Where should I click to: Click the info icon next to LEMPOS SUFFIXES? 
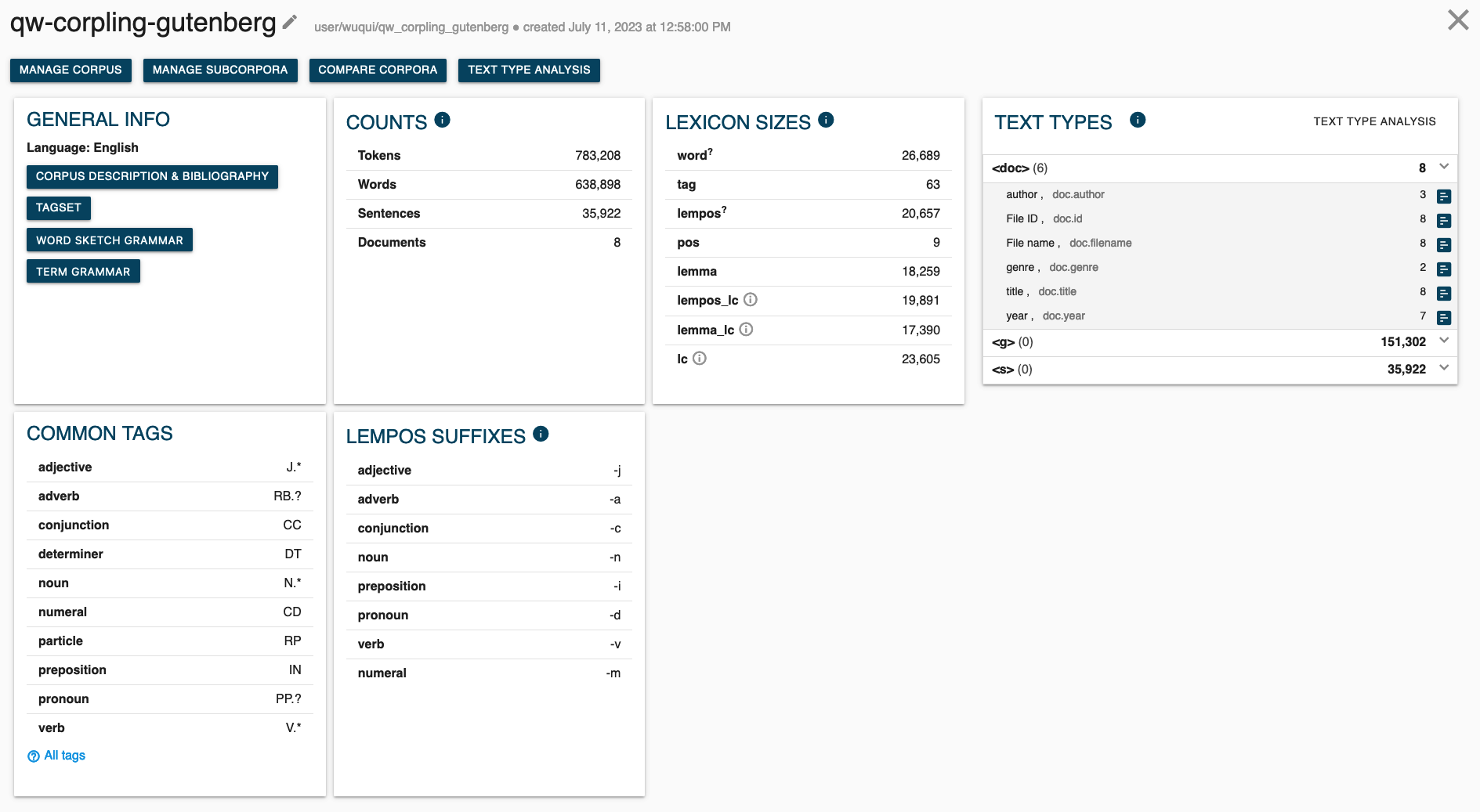click(x=541, y=434)
